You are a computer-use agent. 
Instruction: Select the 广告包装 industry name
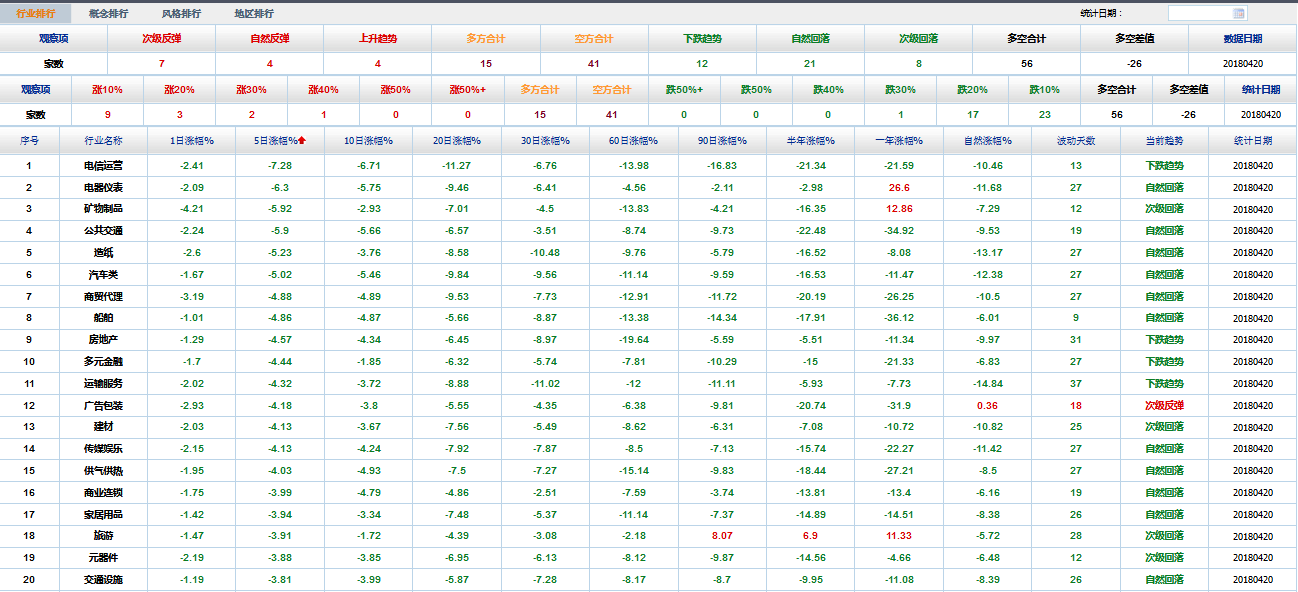103,406
